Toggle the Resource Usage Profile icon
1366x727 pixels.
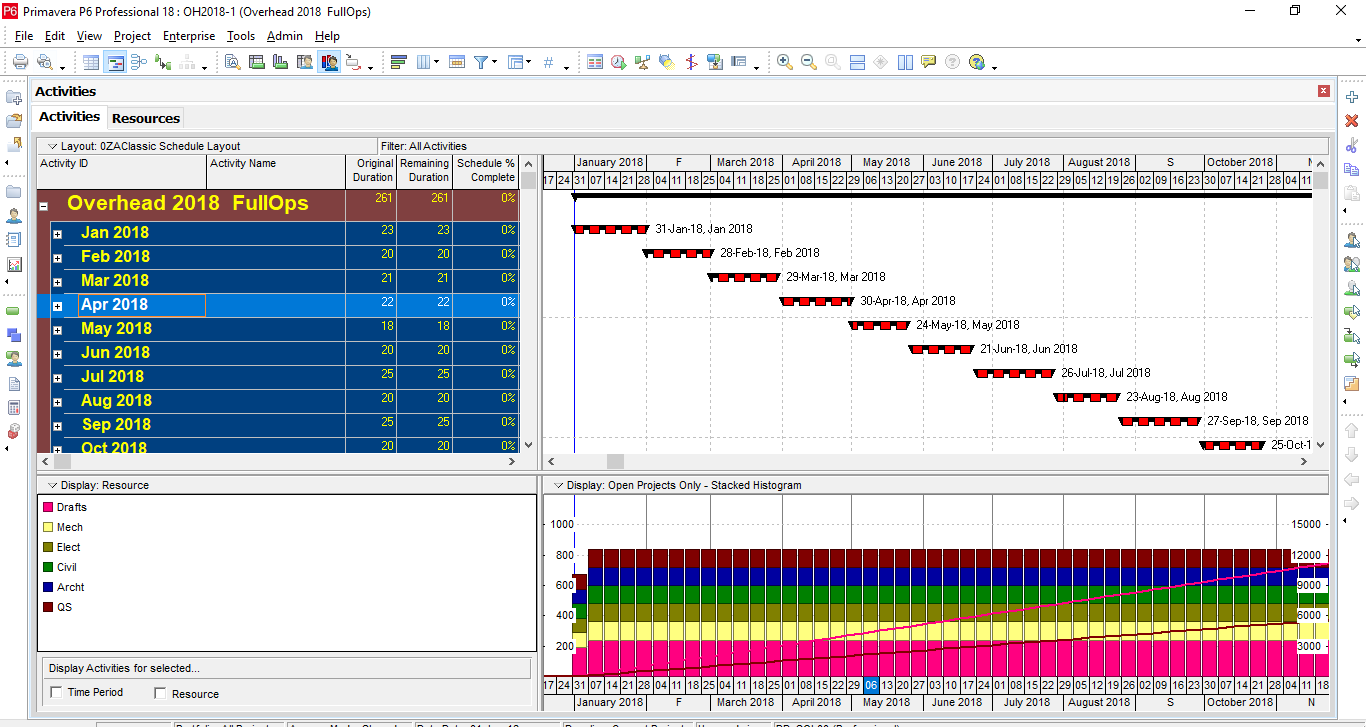coord(329,62)
